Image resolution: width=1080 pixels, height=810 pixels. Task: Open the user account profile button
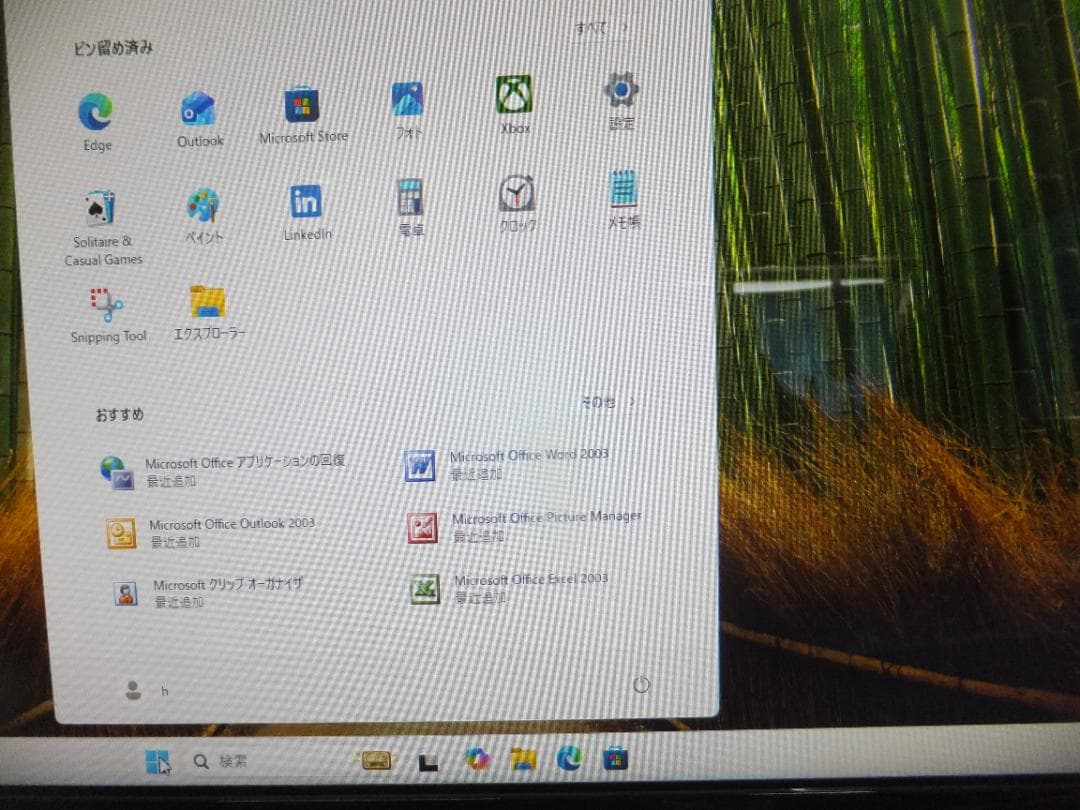pos(147,690)
